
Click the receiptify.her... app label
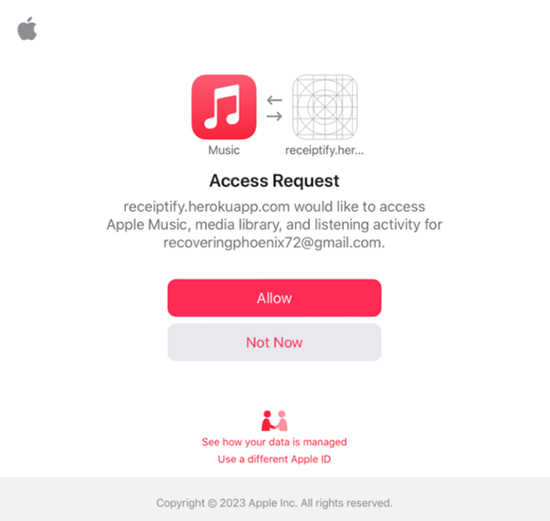point(324,150)
